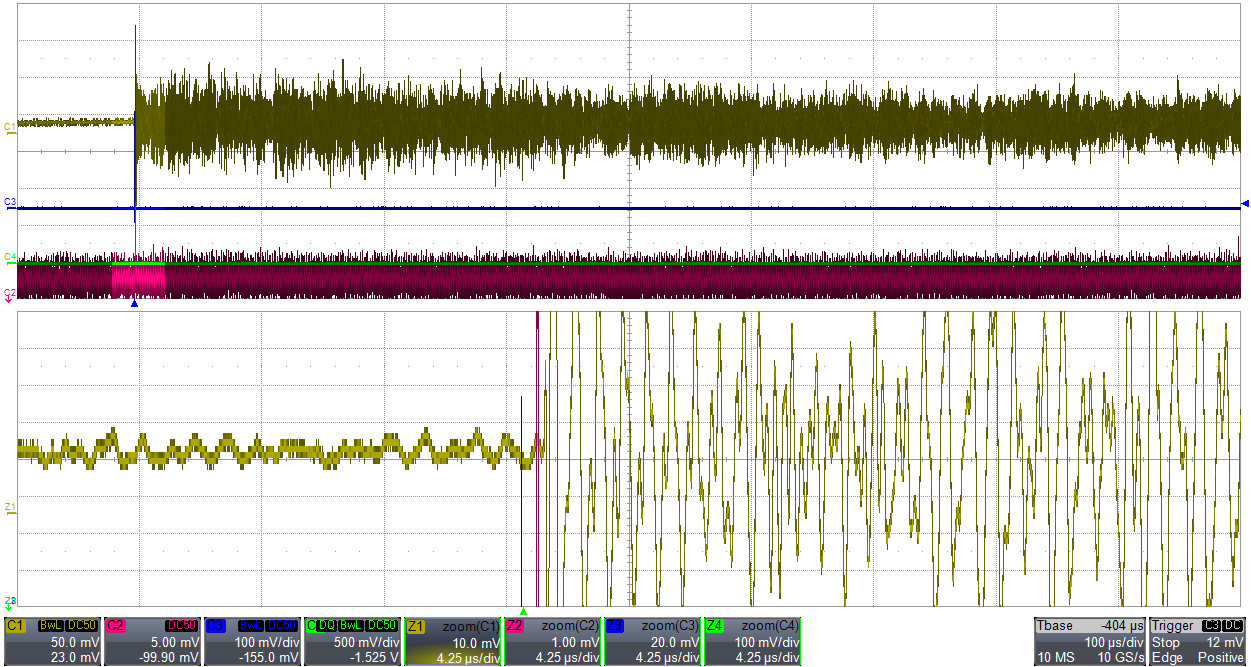
Task: Open the C2 channel descriptor box
Action: 152,641
